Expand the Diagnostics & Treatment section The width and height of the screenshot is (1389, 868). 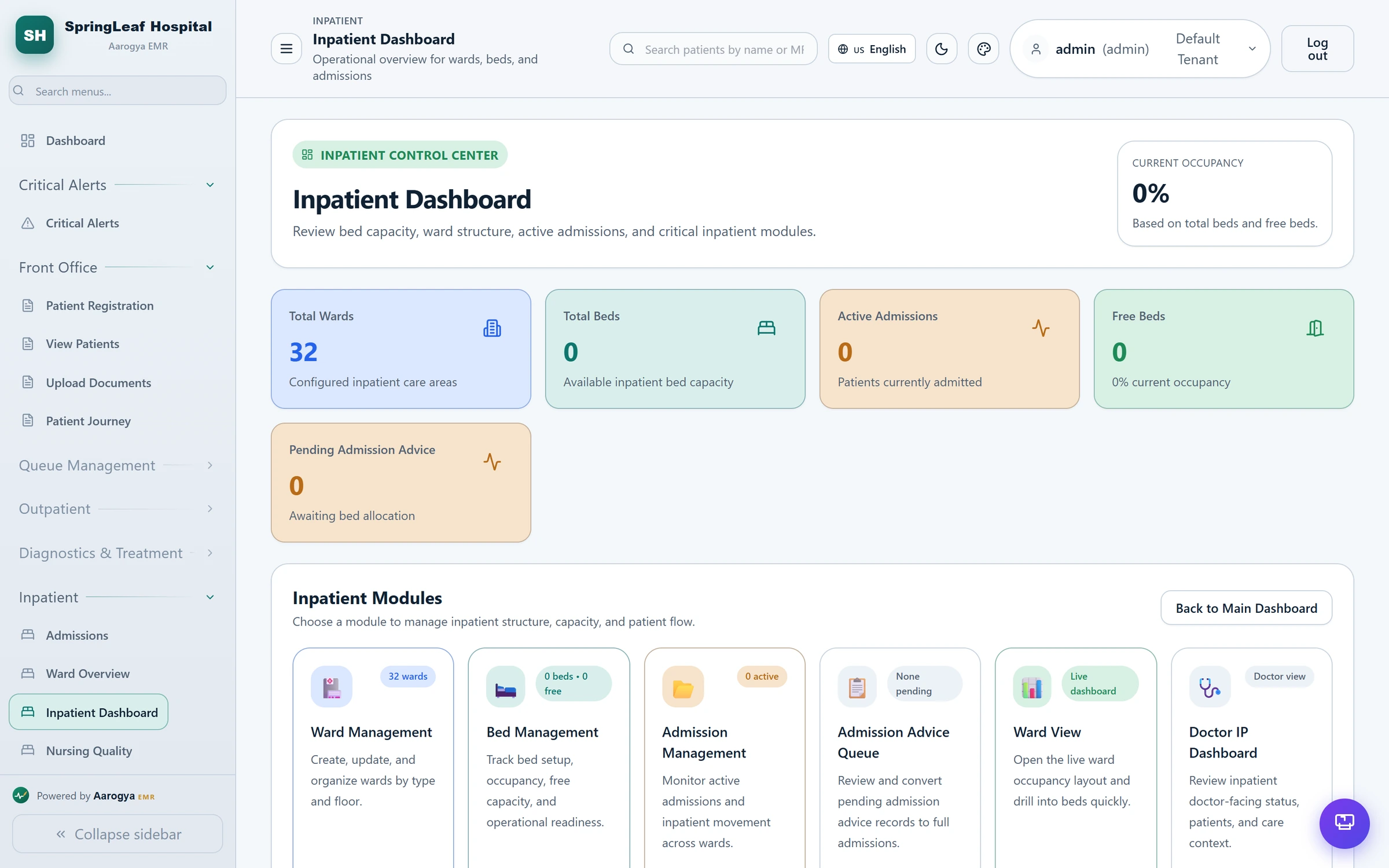(x=117, y=553)
